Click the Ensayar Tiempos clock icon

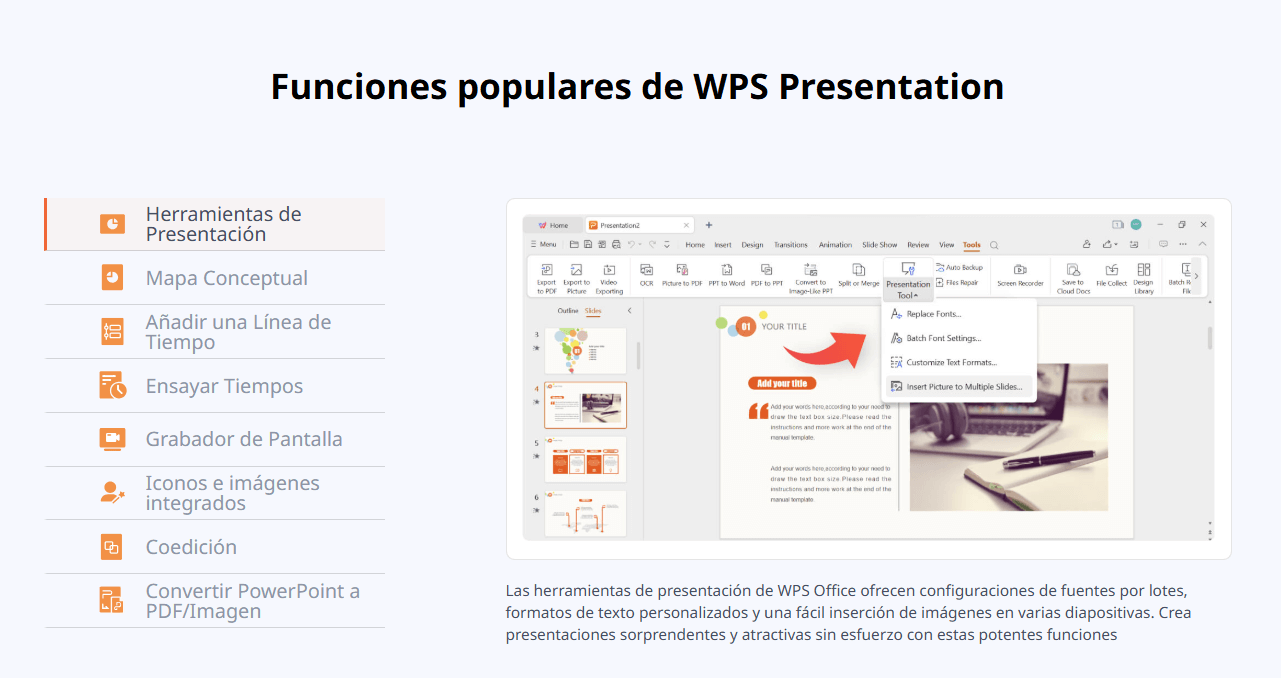point(112,385)
